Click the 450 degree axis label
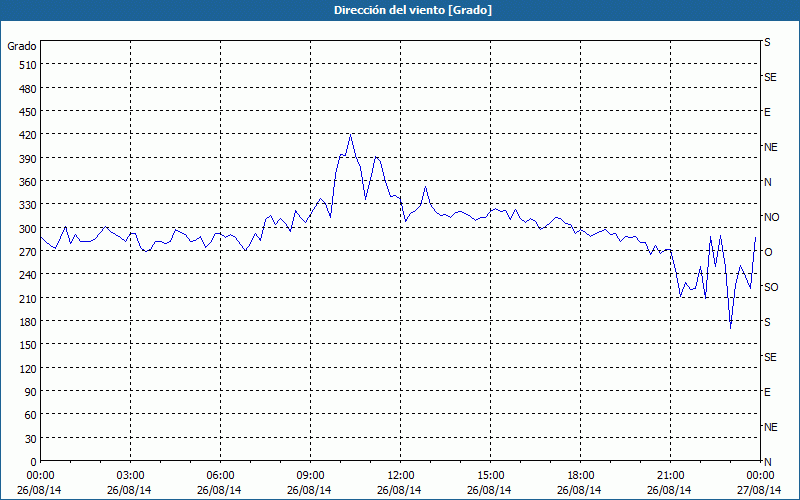Screen dimensions: 800x500 click(28, 112)
